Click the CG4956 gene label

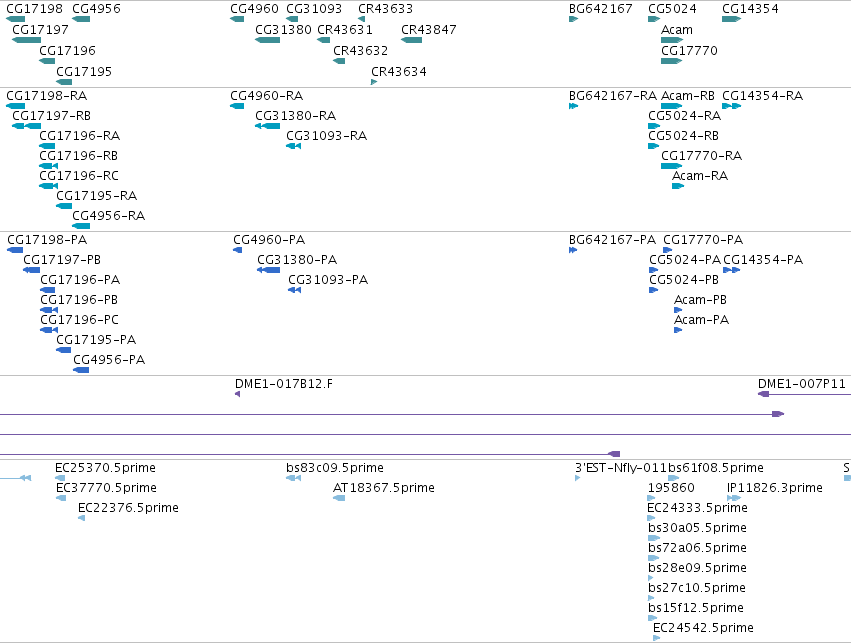coord(97,9)
